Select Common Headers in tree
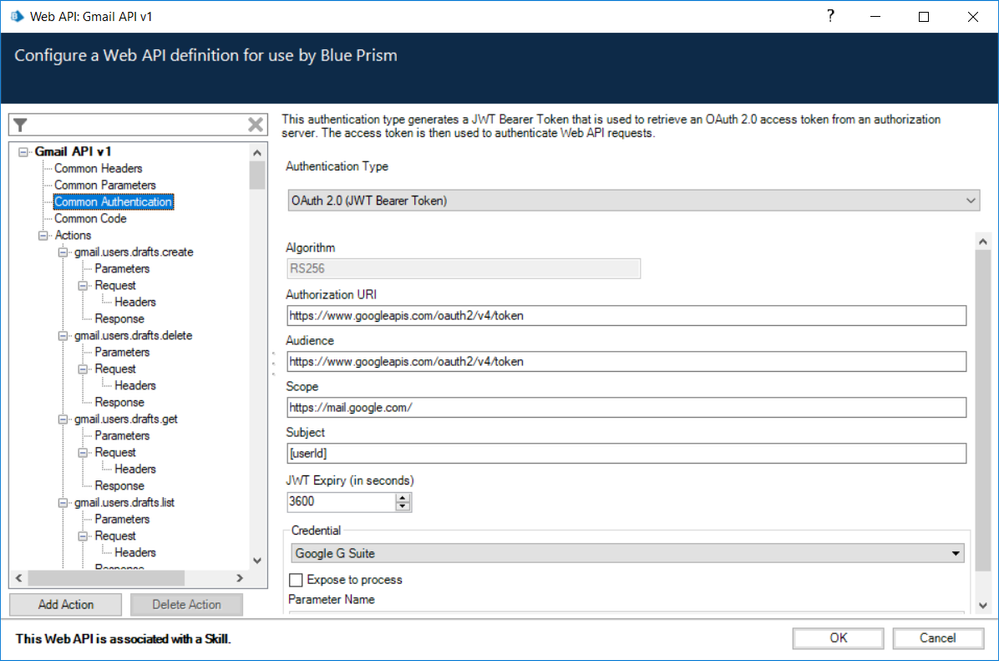This screenshot has height=661, width=999. tap(98, 169)
